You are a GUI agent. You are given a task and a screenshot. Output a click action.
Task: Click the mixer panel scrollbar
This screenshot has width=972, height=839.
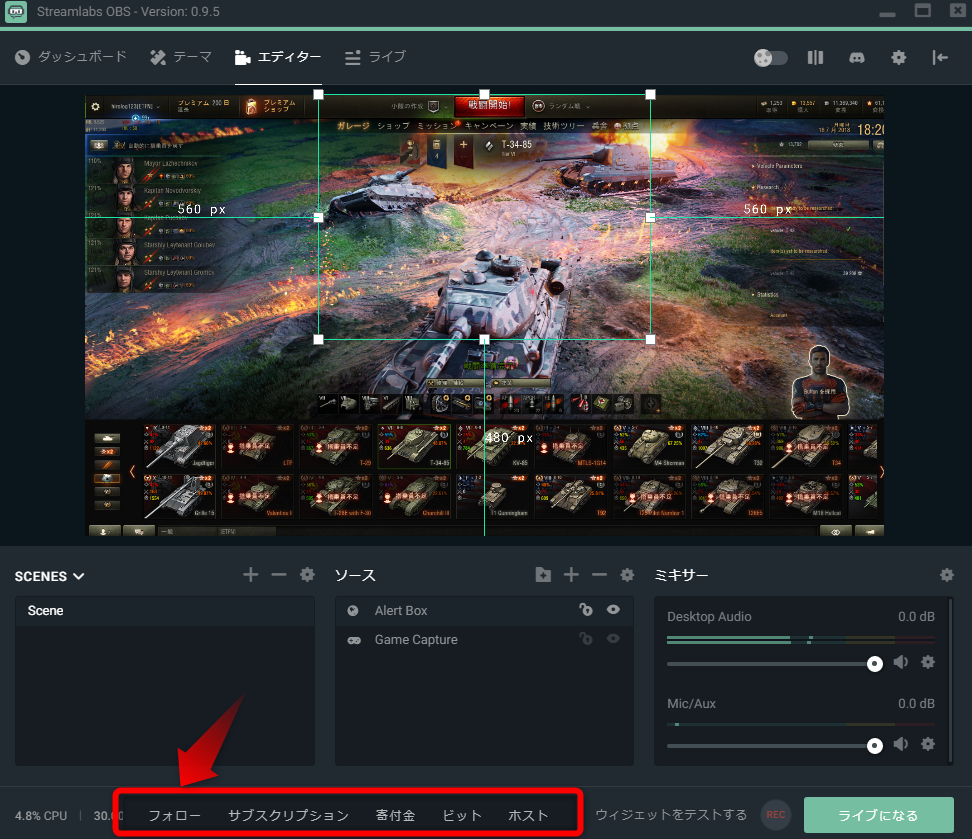tap(950, 680)
